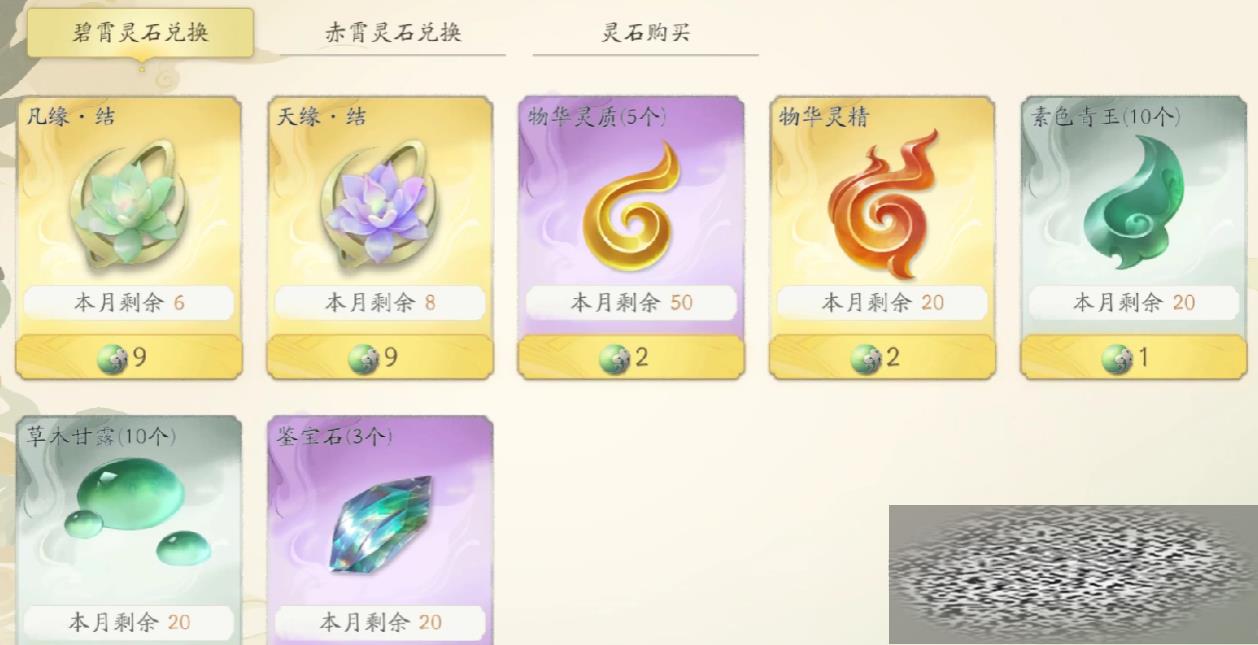This screenshot has width=1258, height=645.
Task: Select the 碧霄灵石兑换 tab
Action: click(141, 33)
